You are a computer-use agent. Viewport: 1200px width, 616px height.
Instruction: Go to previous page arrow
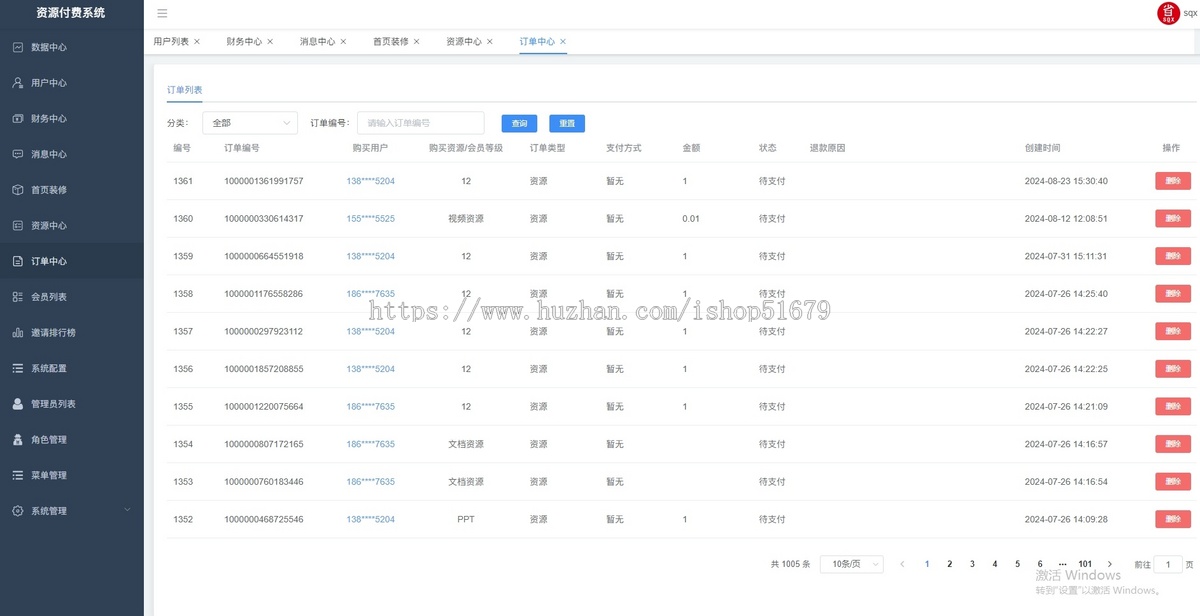[902, 564]
